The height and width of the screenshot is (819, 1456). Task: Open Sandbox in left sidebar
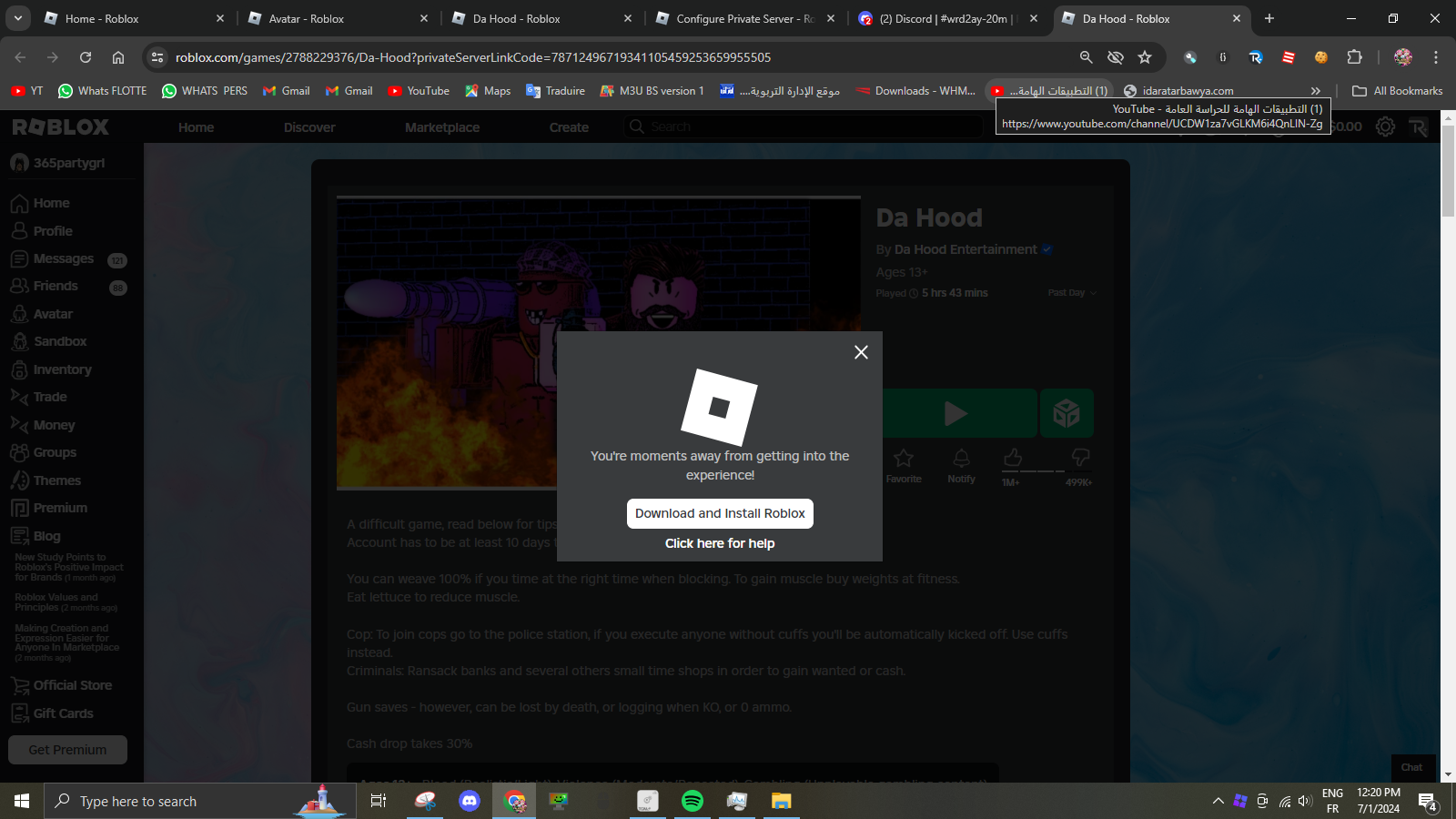[50, 341]
